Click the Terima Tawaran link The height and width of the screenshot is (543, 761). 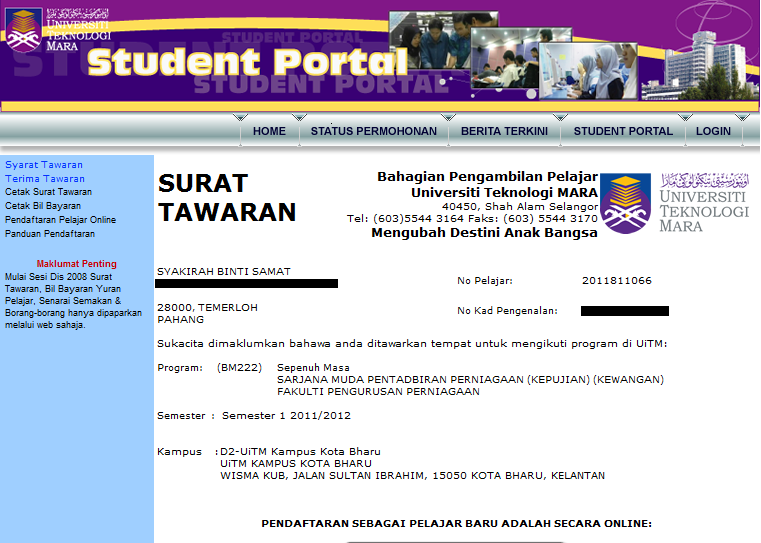pos(45,179)
